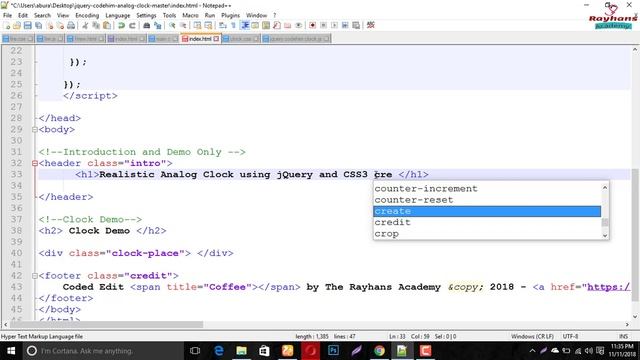Click Windows (CR LF) in status bar

point(532,336)
